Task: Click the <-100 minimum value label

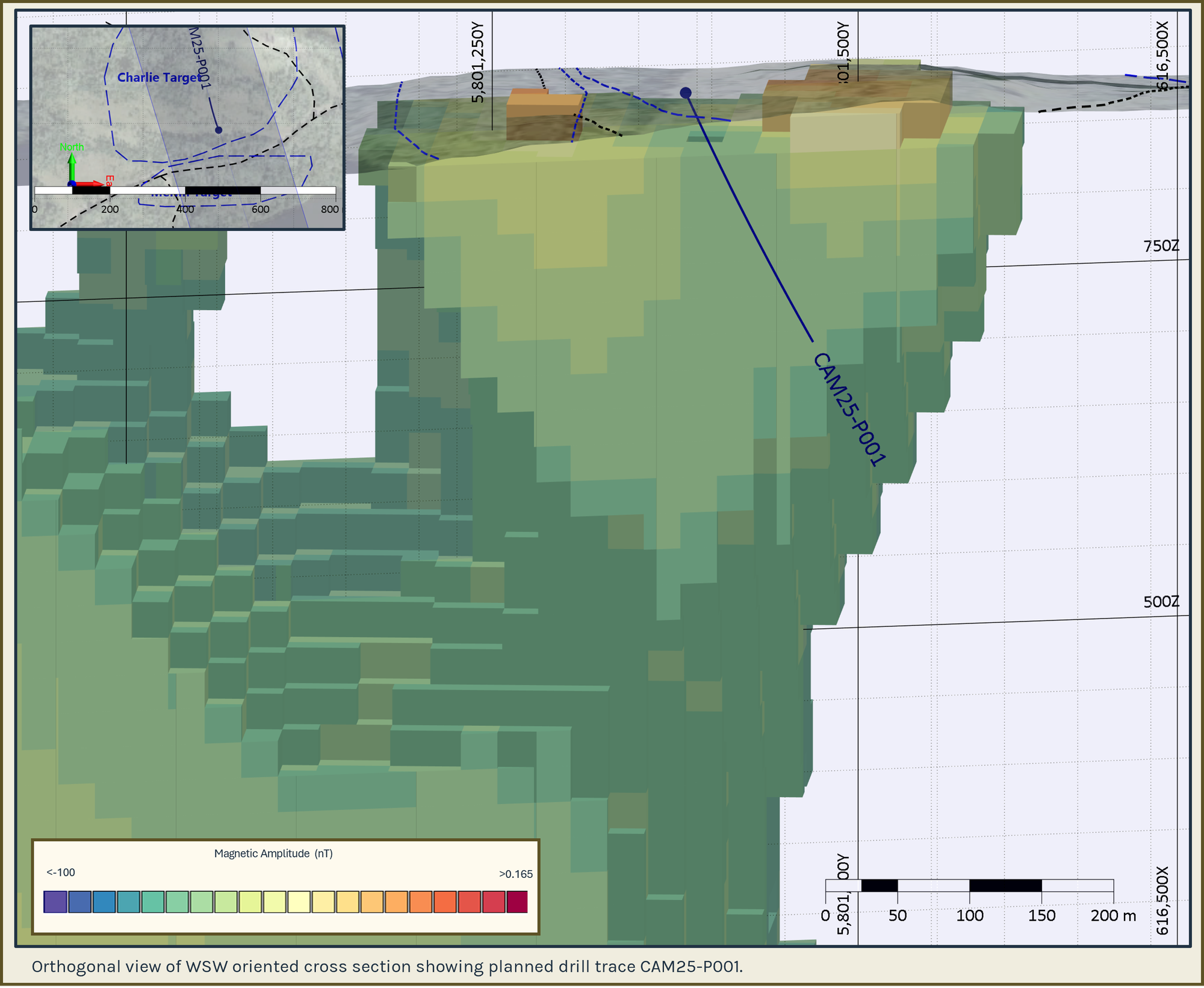Action: point(61,872)
